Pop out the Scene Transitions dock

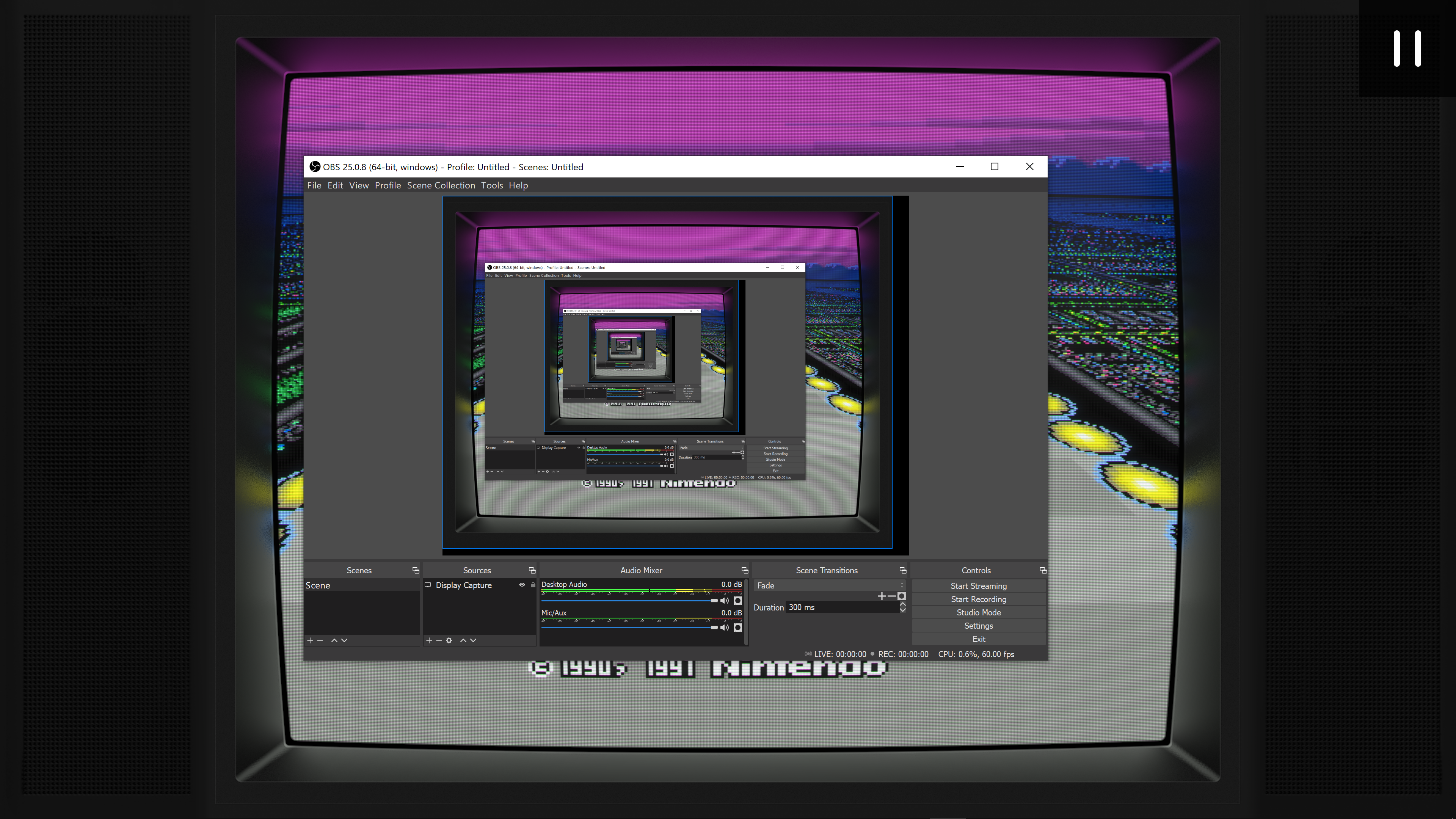click(x=903, y=570)
